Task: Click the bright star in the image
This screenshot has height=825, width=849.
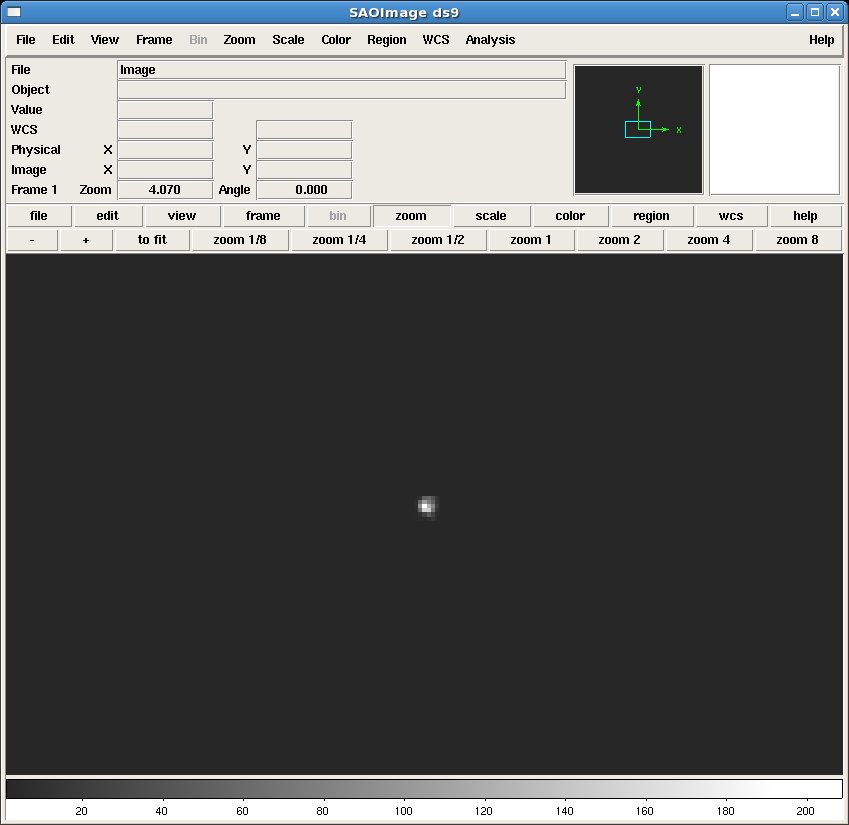Action: (x=427, y=507)
